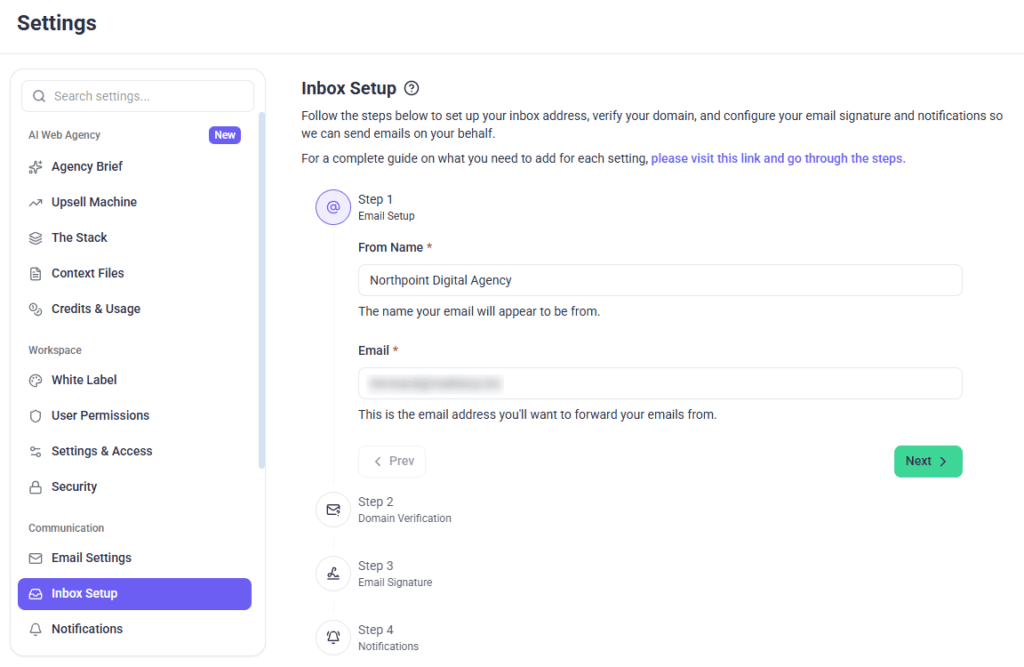Open the Step 2 Domain Verification icon
Image resolution: width=1024 pixels, height=667 pixels.
click(x=333, y=510)
